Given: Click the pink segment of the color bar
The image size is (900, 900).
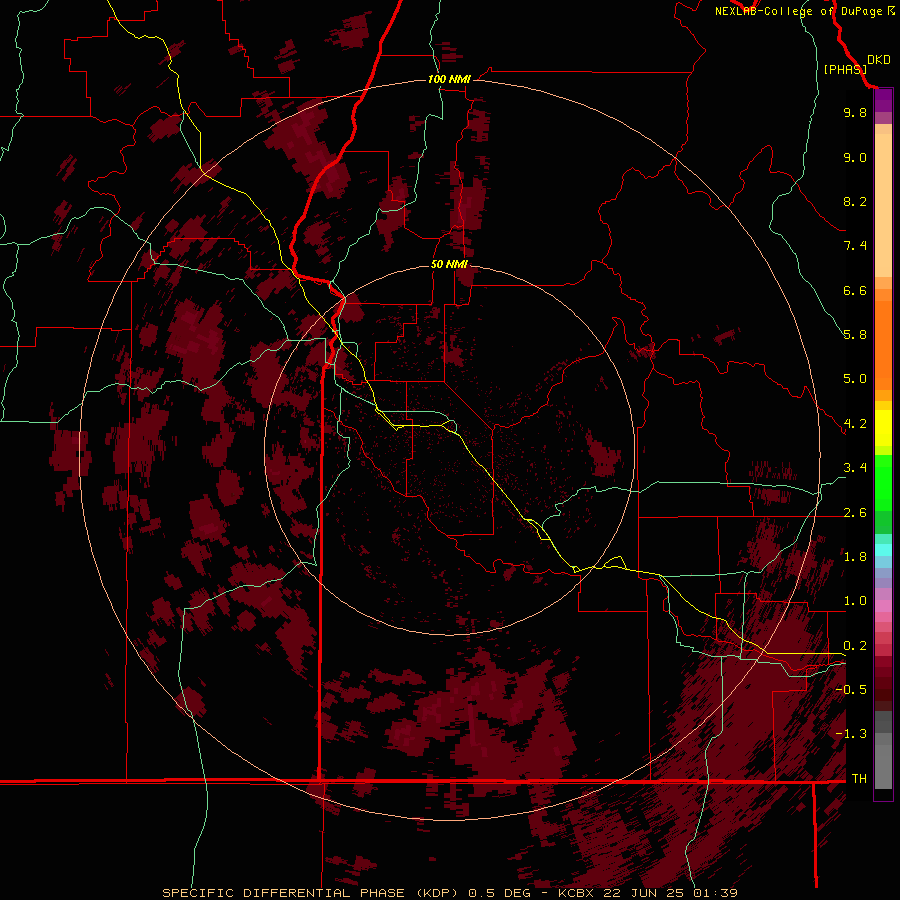Looking at the screenshot, I should click(x=883, y=606).
